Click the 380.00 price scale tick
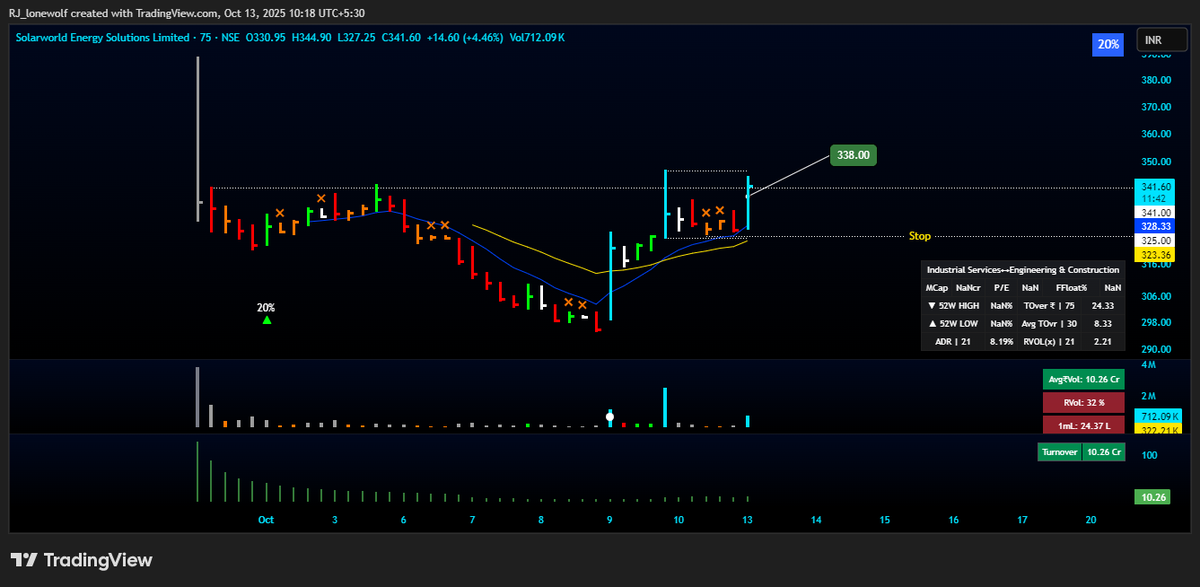The image size is (1200, 587). click(1156, 80)
